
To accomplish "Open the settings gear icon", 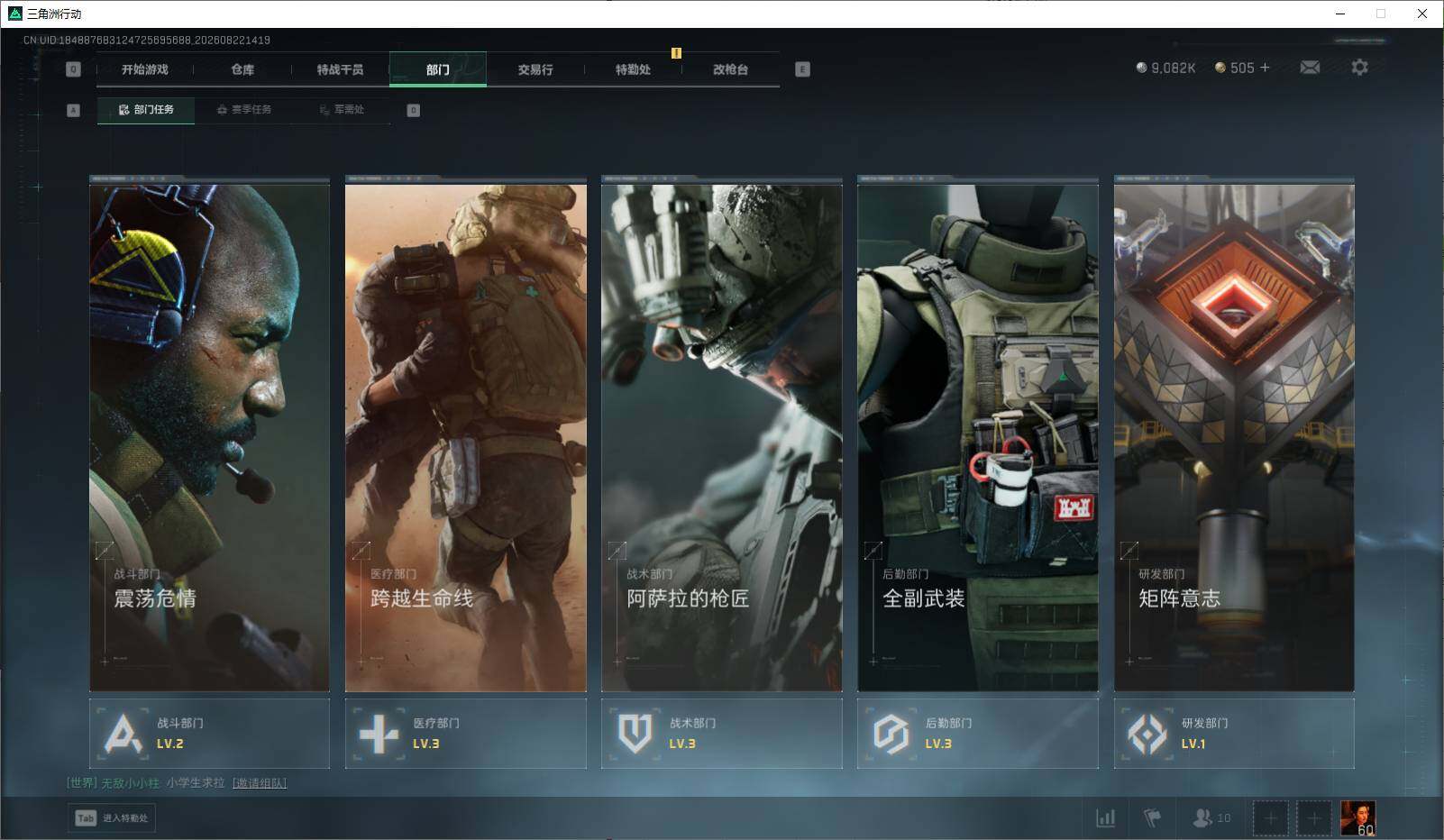I will 1359,68.
